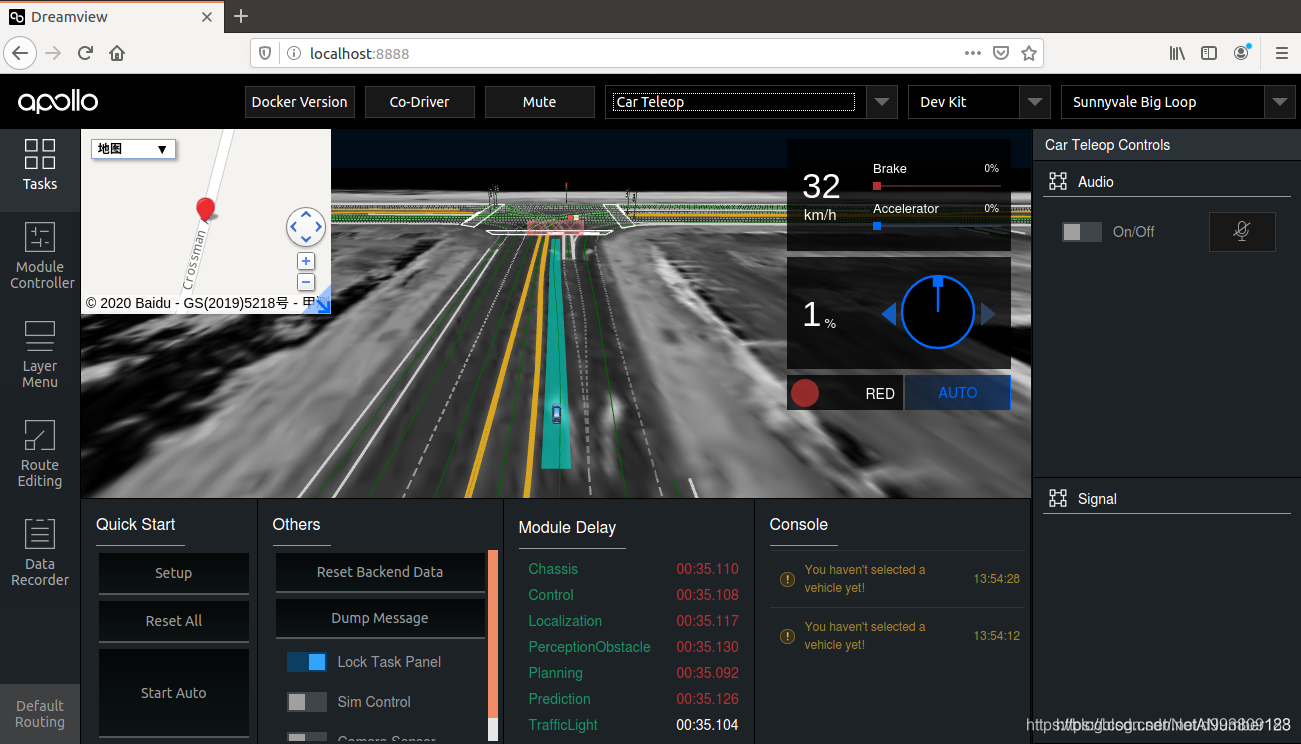The width and height of the screenshot is (1301, 744).
Task: Select the Dreamview browser tab
Action: (x=110, y=17)
